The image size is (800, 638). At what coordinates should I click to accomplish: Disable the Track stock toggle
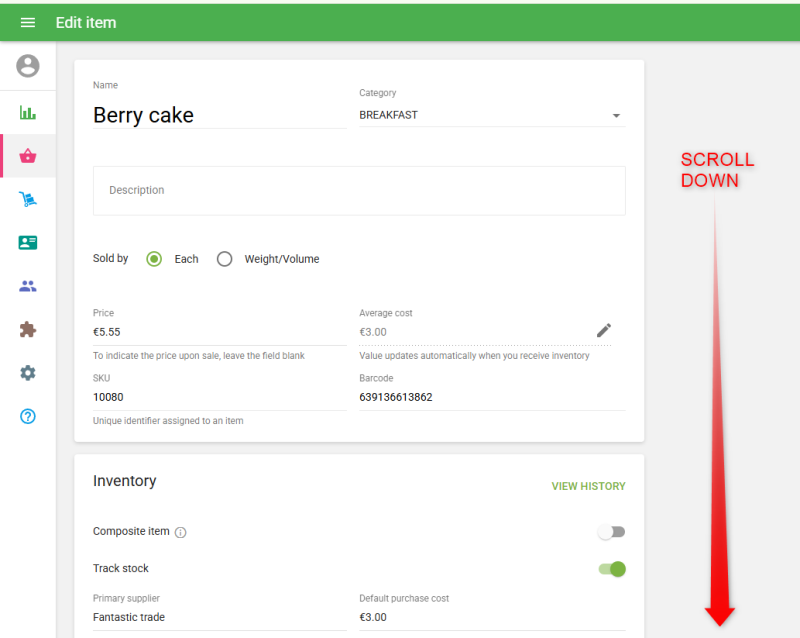tap(611, 569)
